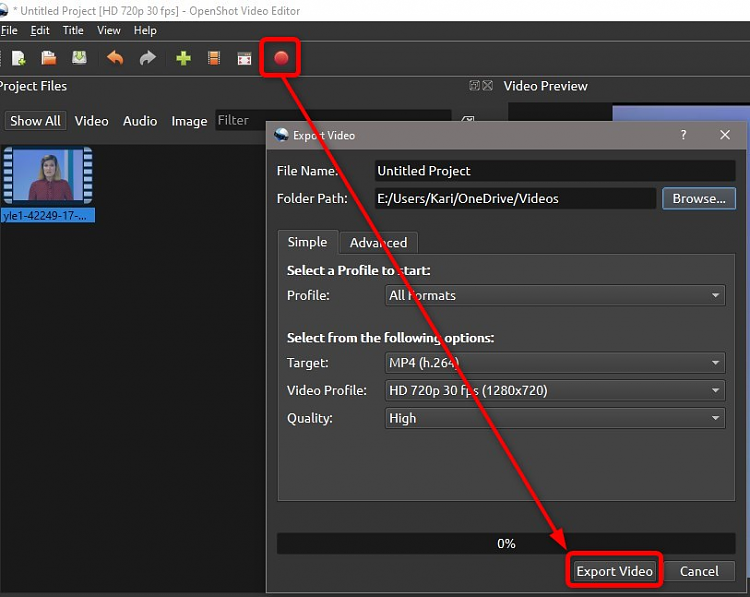Image resolution: width=750 pixels, height=597 pixels.
Task: Redo with the gray arrow icon
Action: coord(147,58)
